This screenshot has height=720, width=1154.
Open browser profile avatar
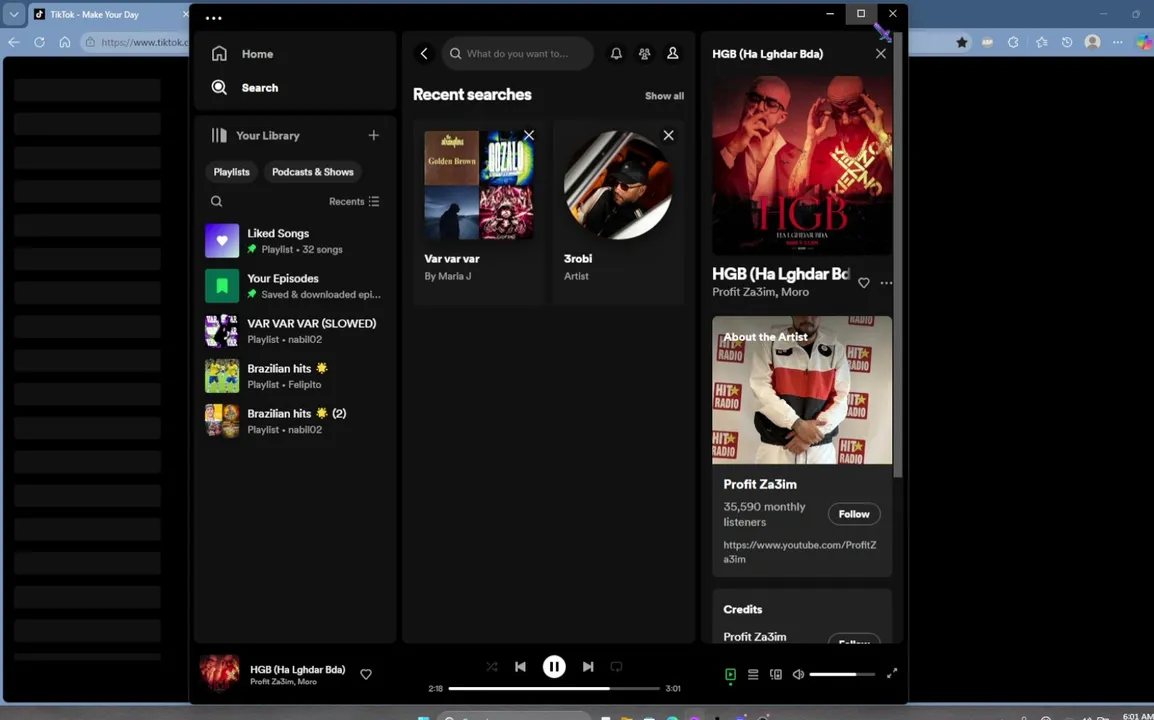coord(1093,42)
